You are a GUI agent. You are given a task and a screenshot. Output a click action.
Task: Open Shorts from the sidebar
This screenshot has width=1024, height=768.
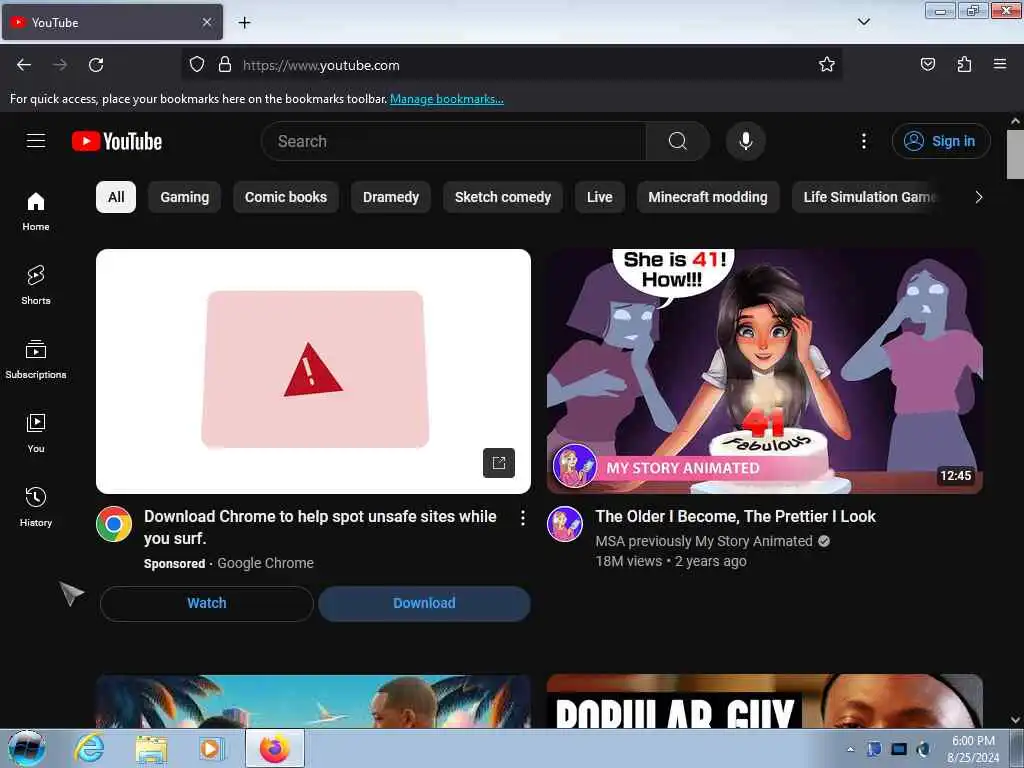[36, 285]
